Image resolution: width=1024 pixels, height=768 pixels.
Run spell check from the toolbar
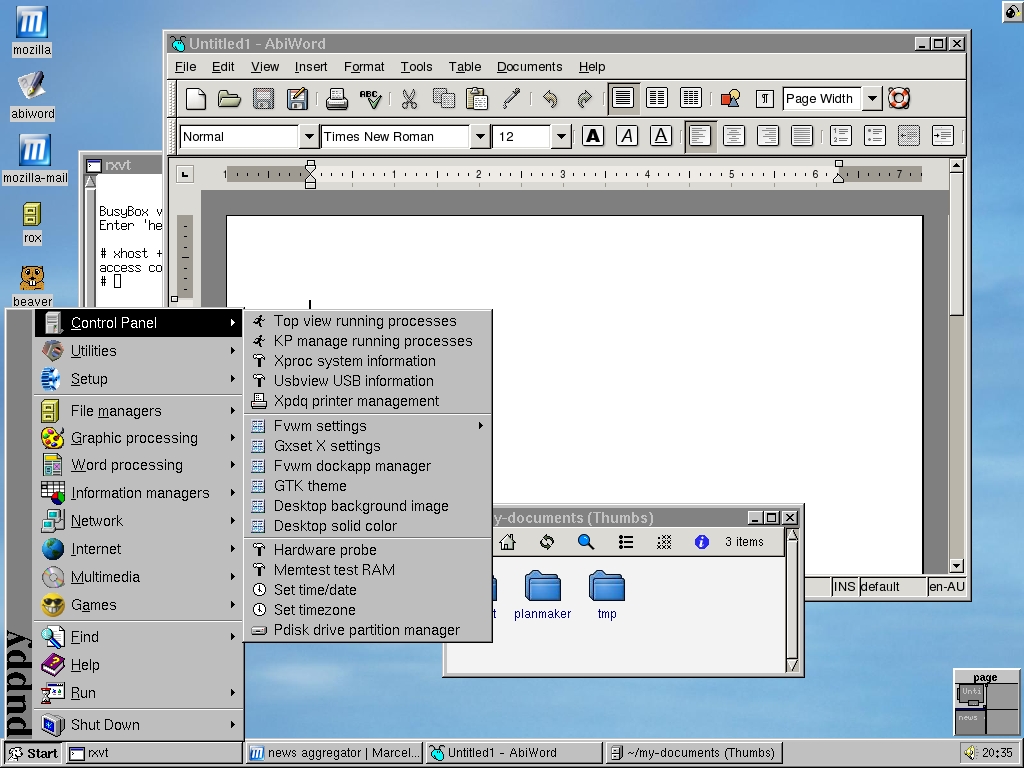371,98
